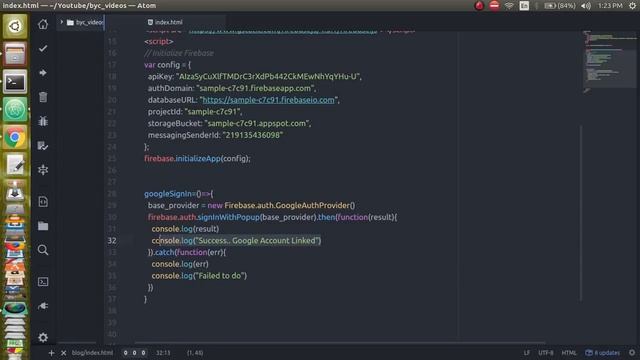Screen dimensions: 640x360
Task: Click the folder icon in the tool bar
Action: click(x=43, y=226)
